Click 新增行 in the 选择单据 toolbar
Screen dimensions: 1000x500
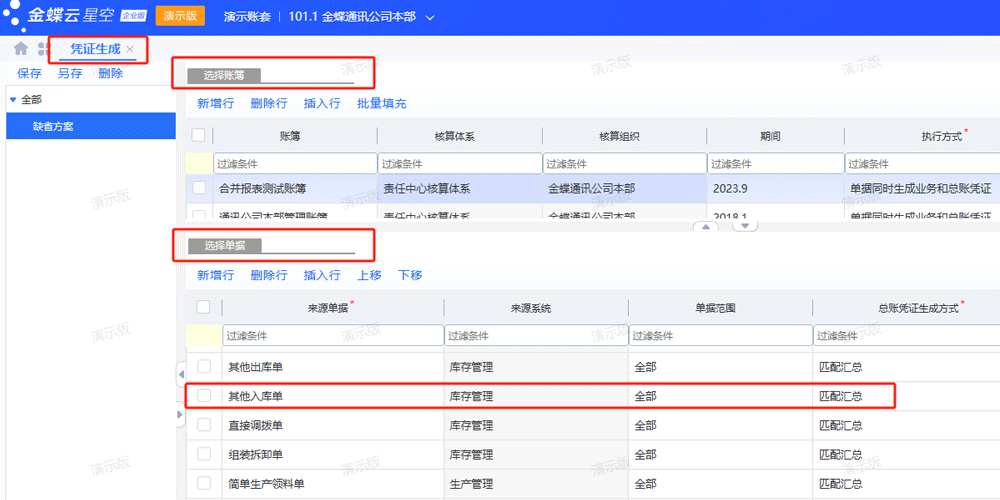216,275
